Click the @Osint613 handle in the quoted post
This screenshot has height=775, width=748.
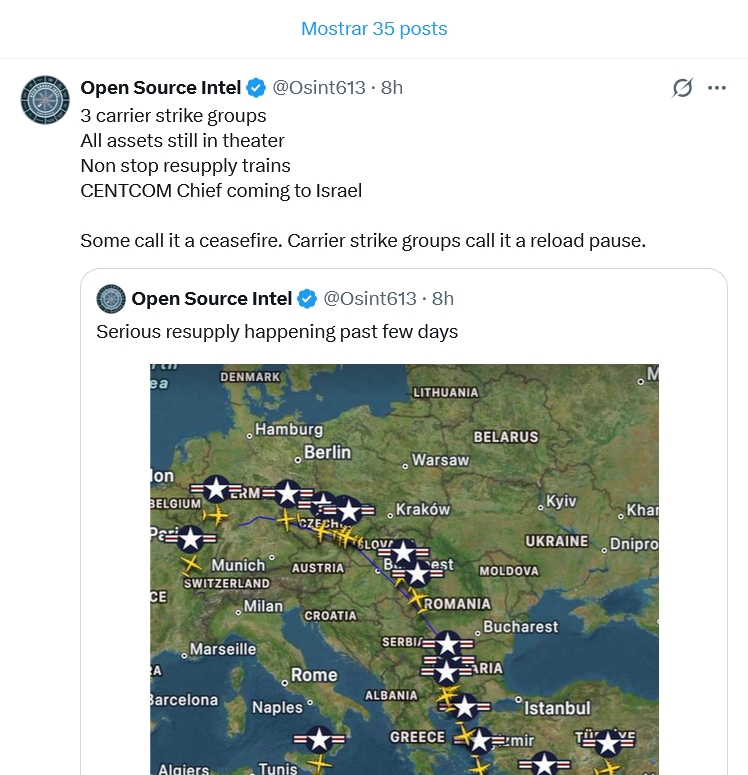(x=370, y=298)
